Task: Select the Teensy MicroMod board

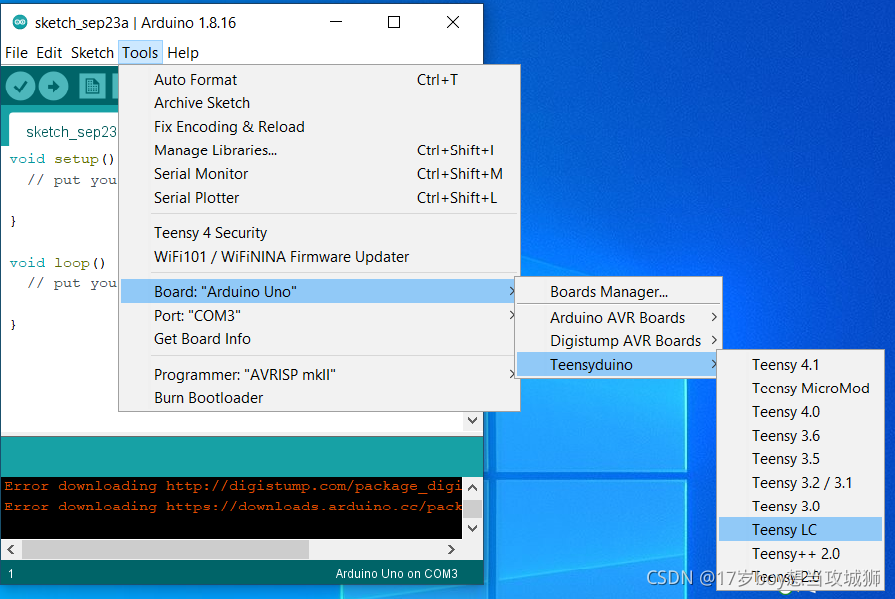Action: [800, 388]
